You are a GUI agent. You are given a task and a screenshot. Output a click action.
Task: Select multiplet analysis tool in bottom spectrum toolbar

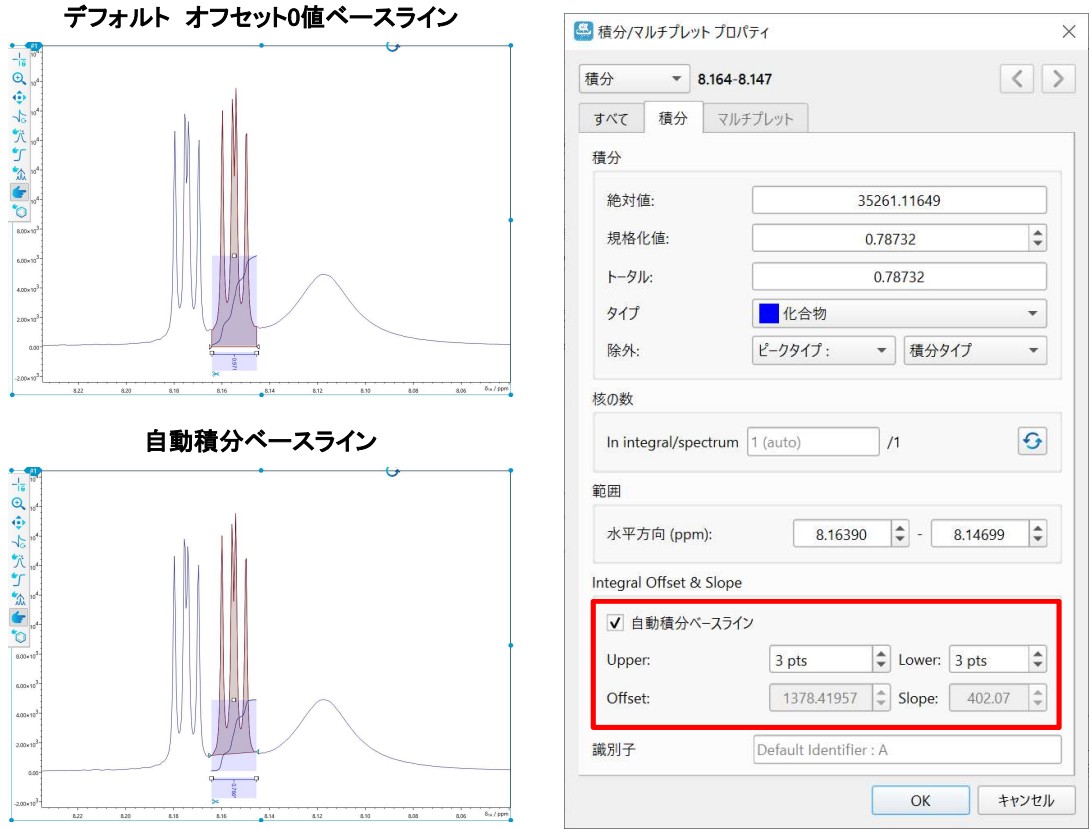(x=19, y=598)
